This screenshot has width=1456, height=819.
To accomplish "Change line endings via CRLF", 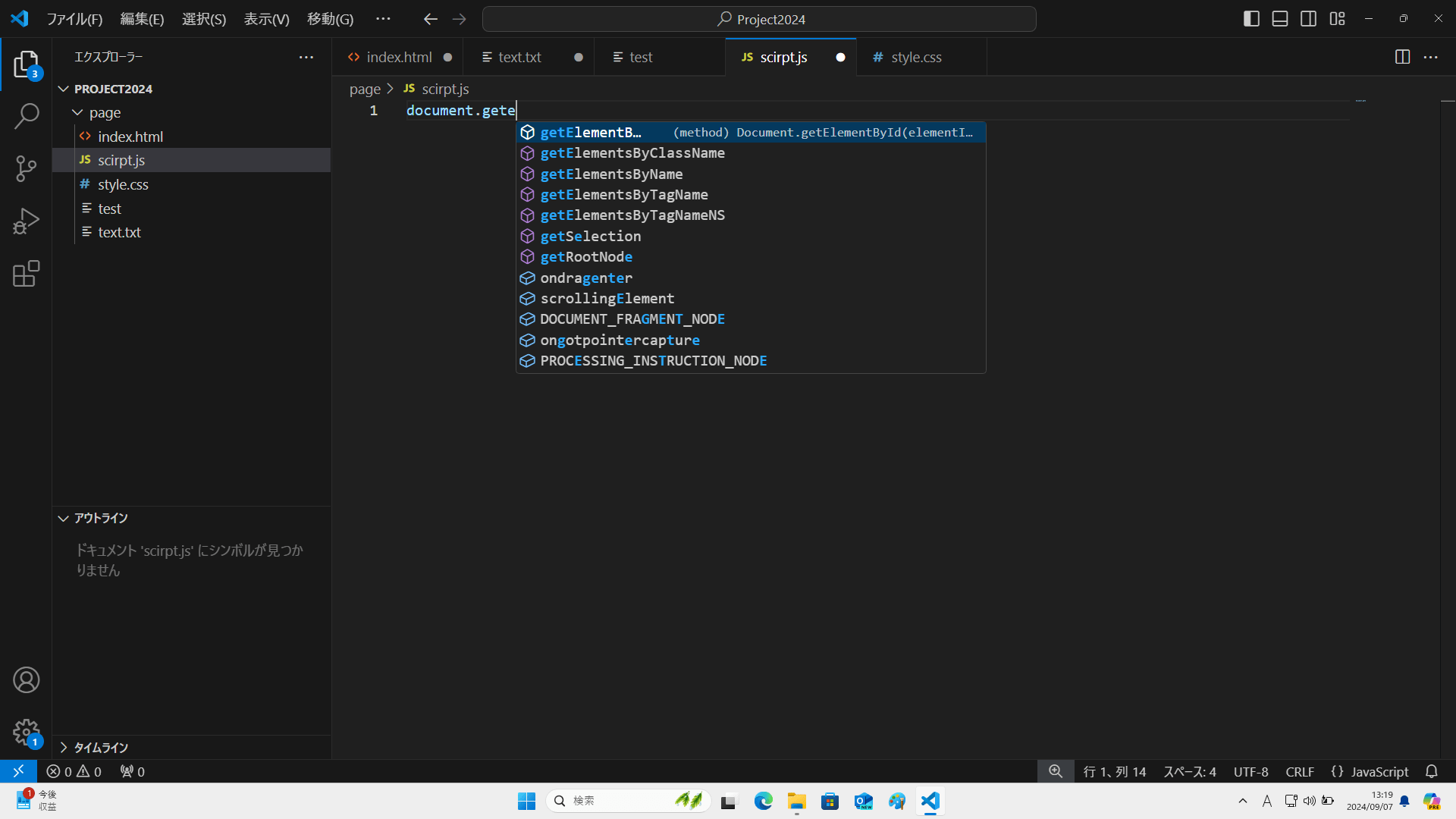I will click(x=1300, y=771).
